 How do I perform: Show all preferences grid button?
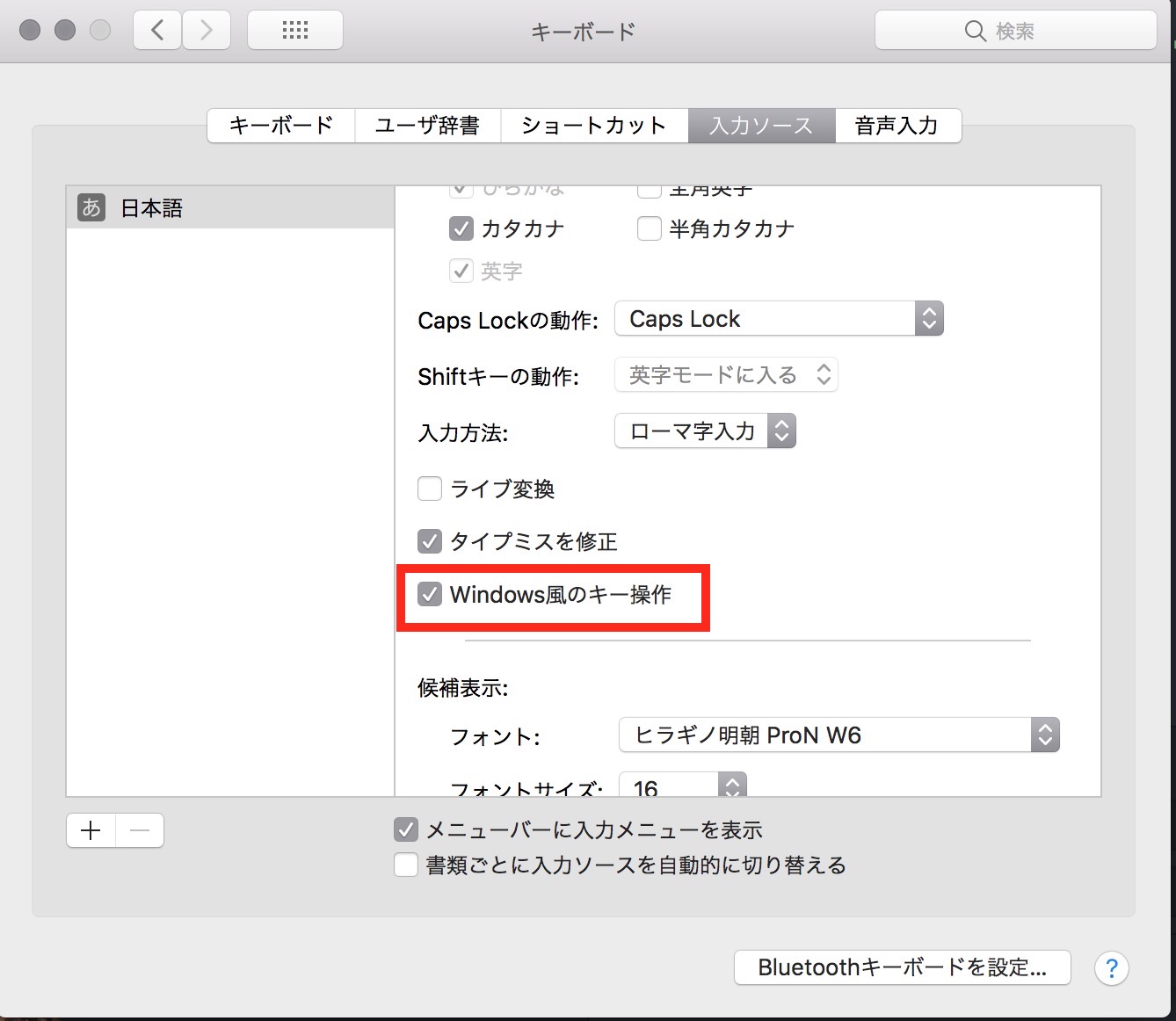[295, 31]
